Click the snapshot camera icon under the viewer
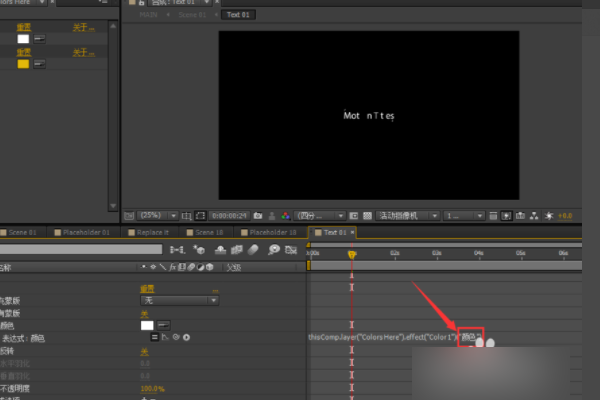The height and width of the screenshot is (400, 600). tap(258, 215)
